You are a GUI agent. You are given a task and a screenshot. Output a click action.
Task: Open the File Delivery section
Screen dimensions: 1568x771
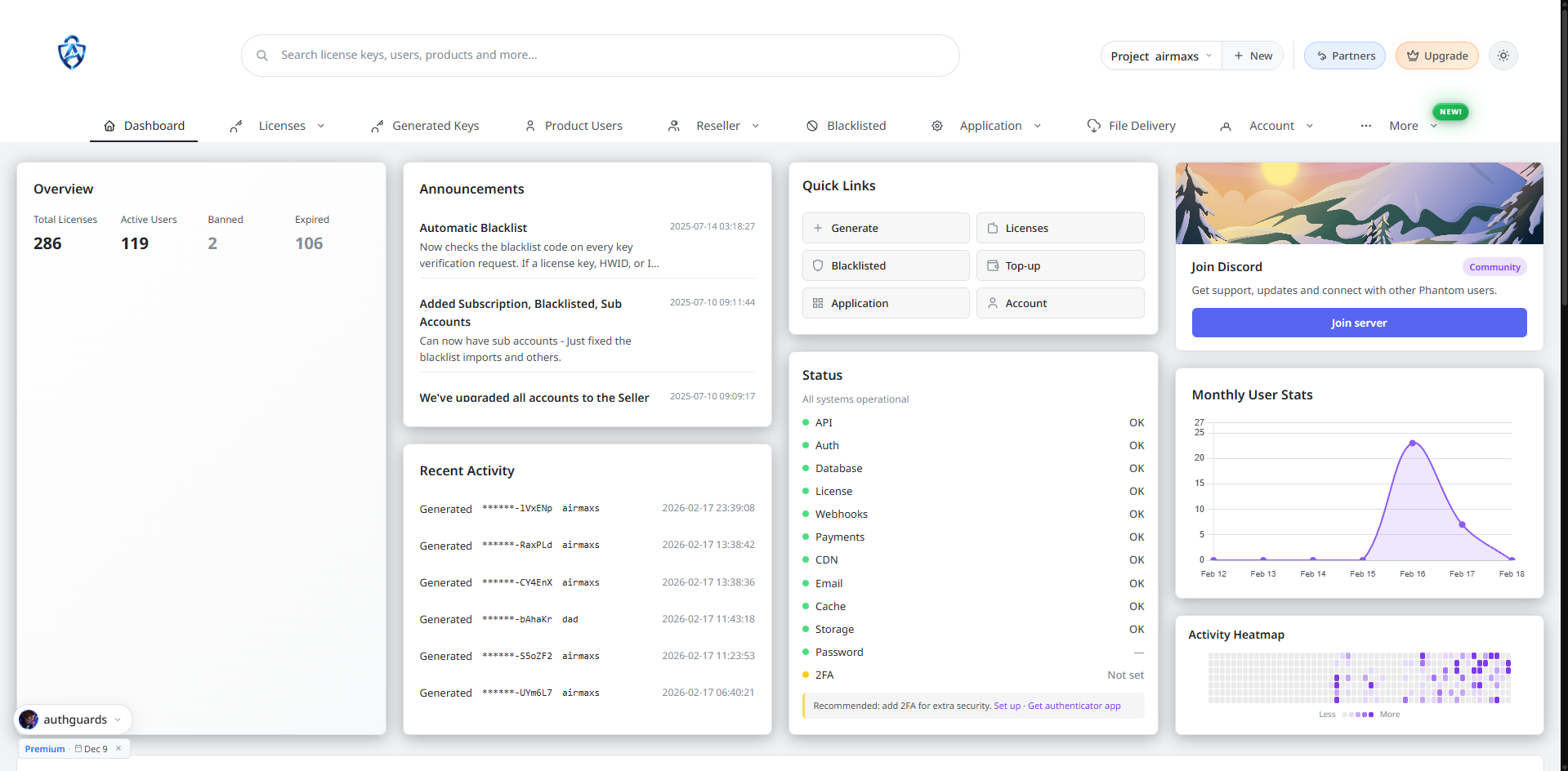1141,125
